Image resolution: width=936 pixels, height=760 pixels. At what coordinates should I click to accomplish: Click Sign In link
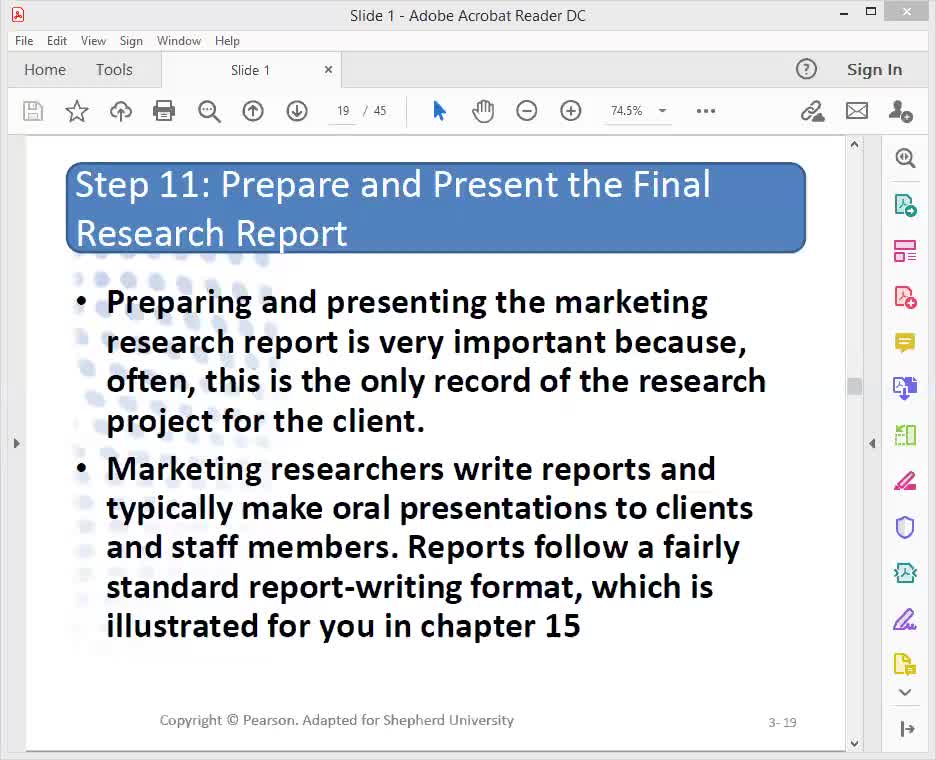pyautogui.click(x=875, y=70)
